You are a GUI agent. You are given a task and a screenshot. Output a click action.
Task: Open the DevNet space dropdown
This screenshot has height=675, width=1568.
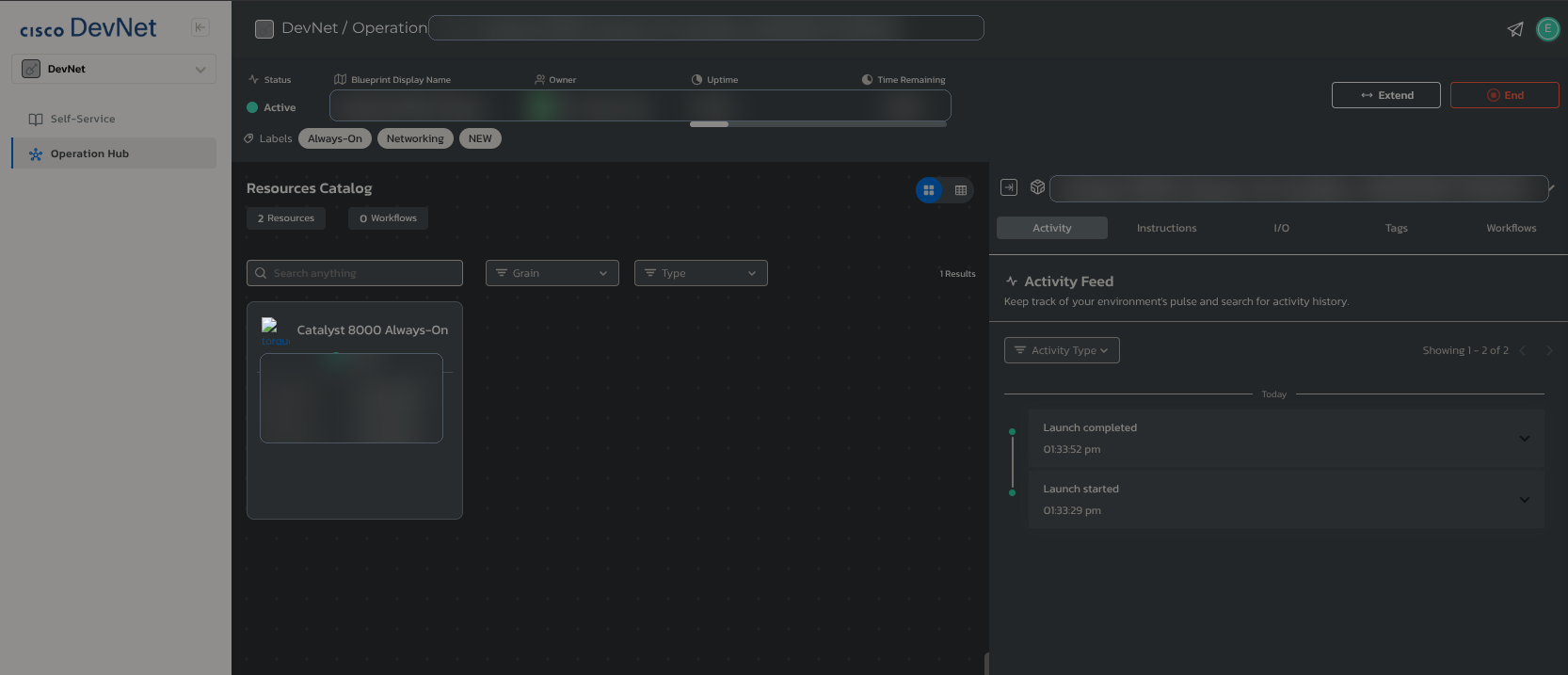pyautogui.click(x=114, y=69)
